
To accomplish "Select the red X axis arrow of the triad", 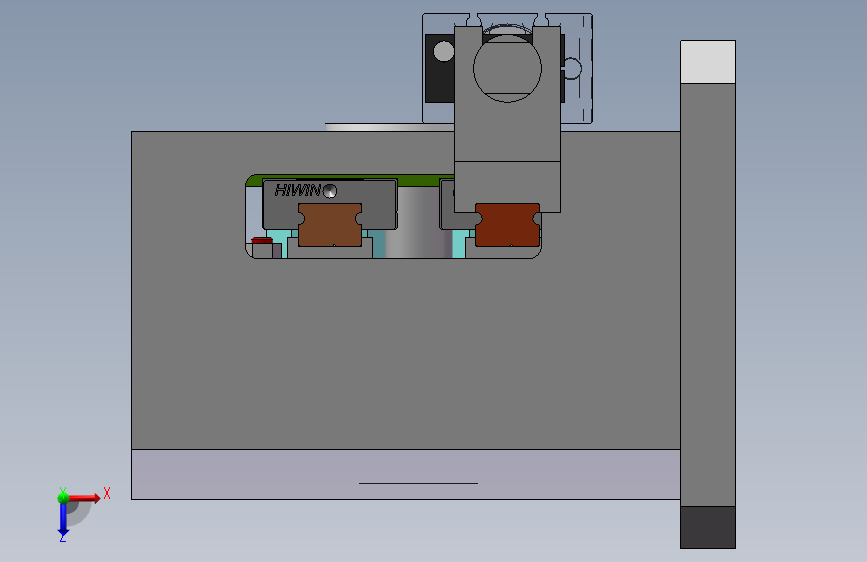I will 84,498.
